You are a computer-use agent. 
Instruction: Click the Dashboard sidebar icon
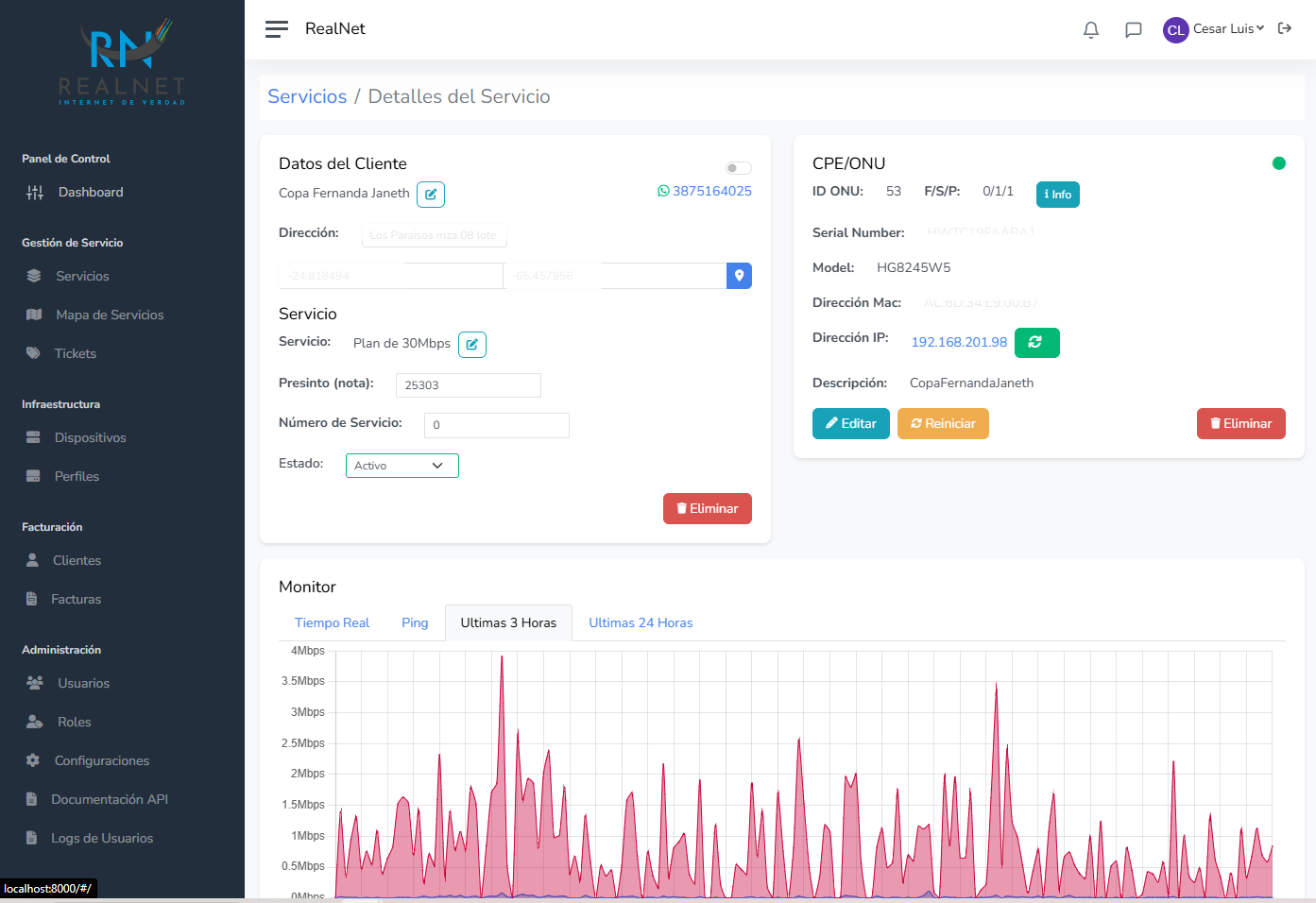coord(35,193)
